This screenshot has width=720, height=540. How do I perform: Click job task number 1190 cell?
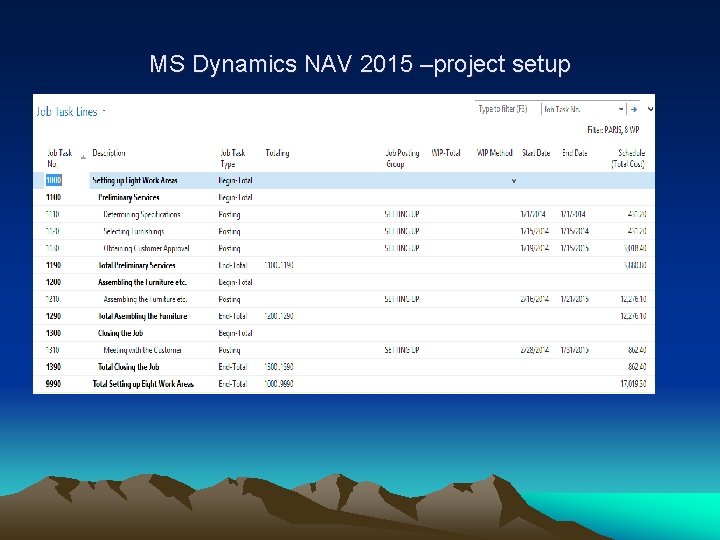(x=53, y=265)
